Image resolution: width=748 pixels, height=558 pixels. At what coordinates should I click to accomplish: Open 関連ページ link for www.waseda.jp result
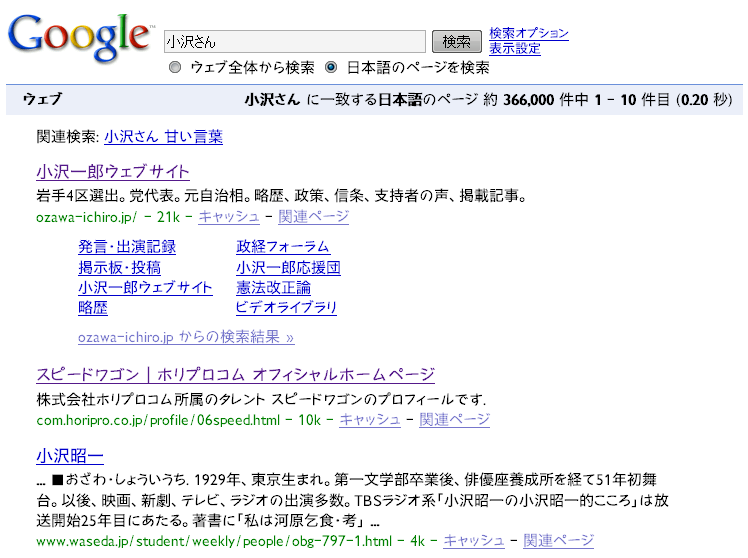click(x=558, y=541)
